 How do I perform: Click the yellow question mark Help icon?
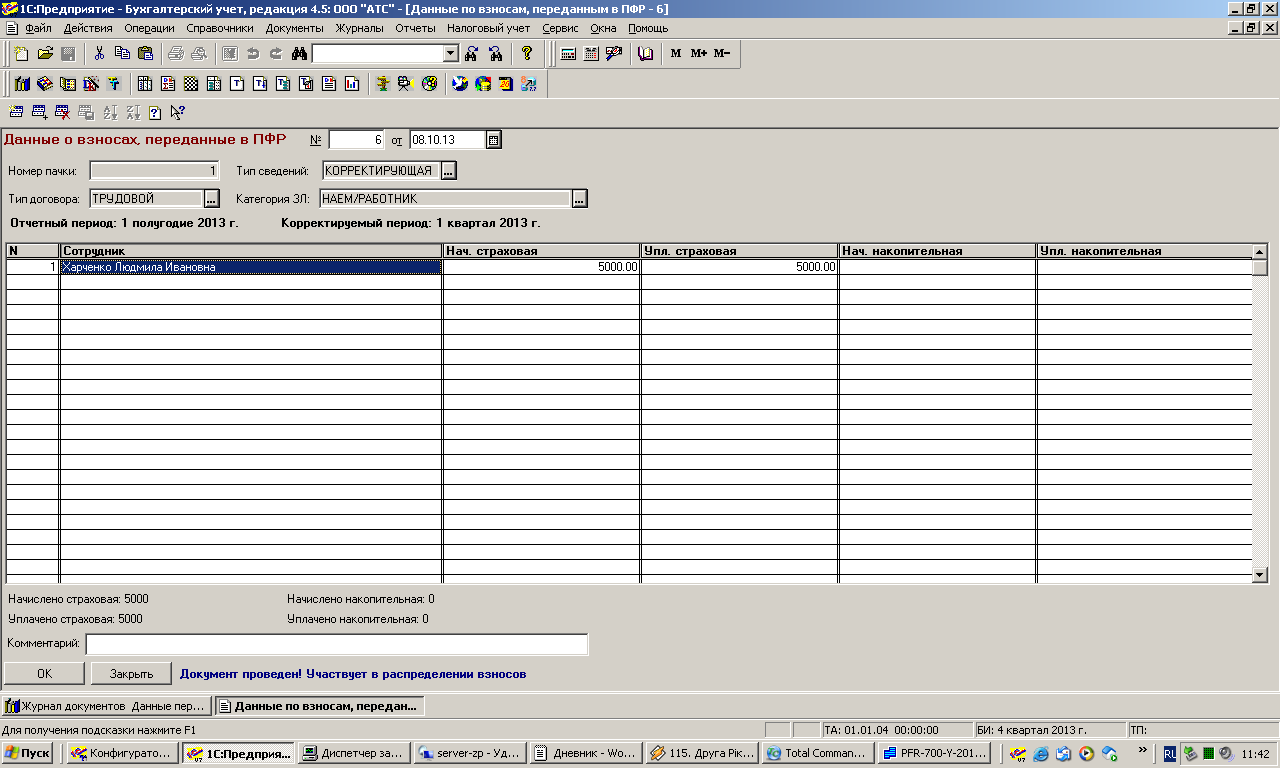[527, 53]
